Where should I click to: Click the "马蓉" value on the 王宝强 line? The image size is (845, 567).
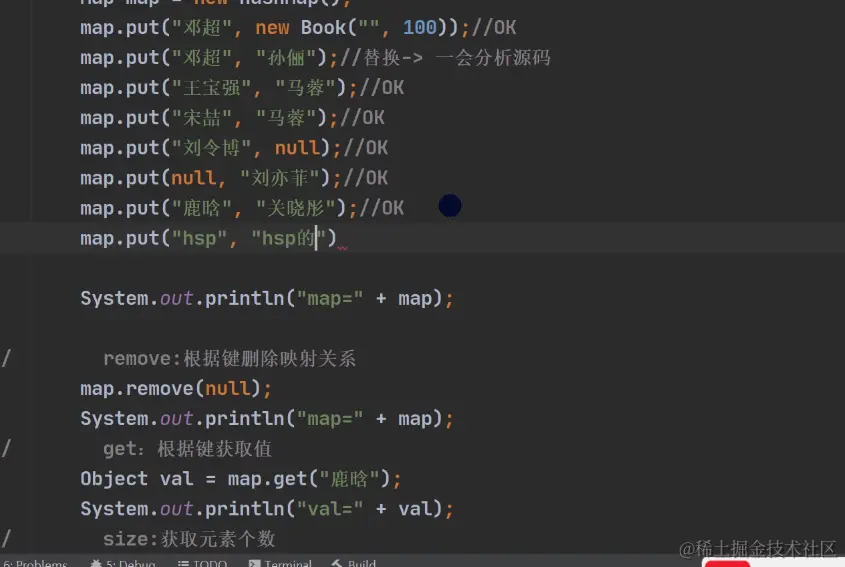tap(306, 88)
